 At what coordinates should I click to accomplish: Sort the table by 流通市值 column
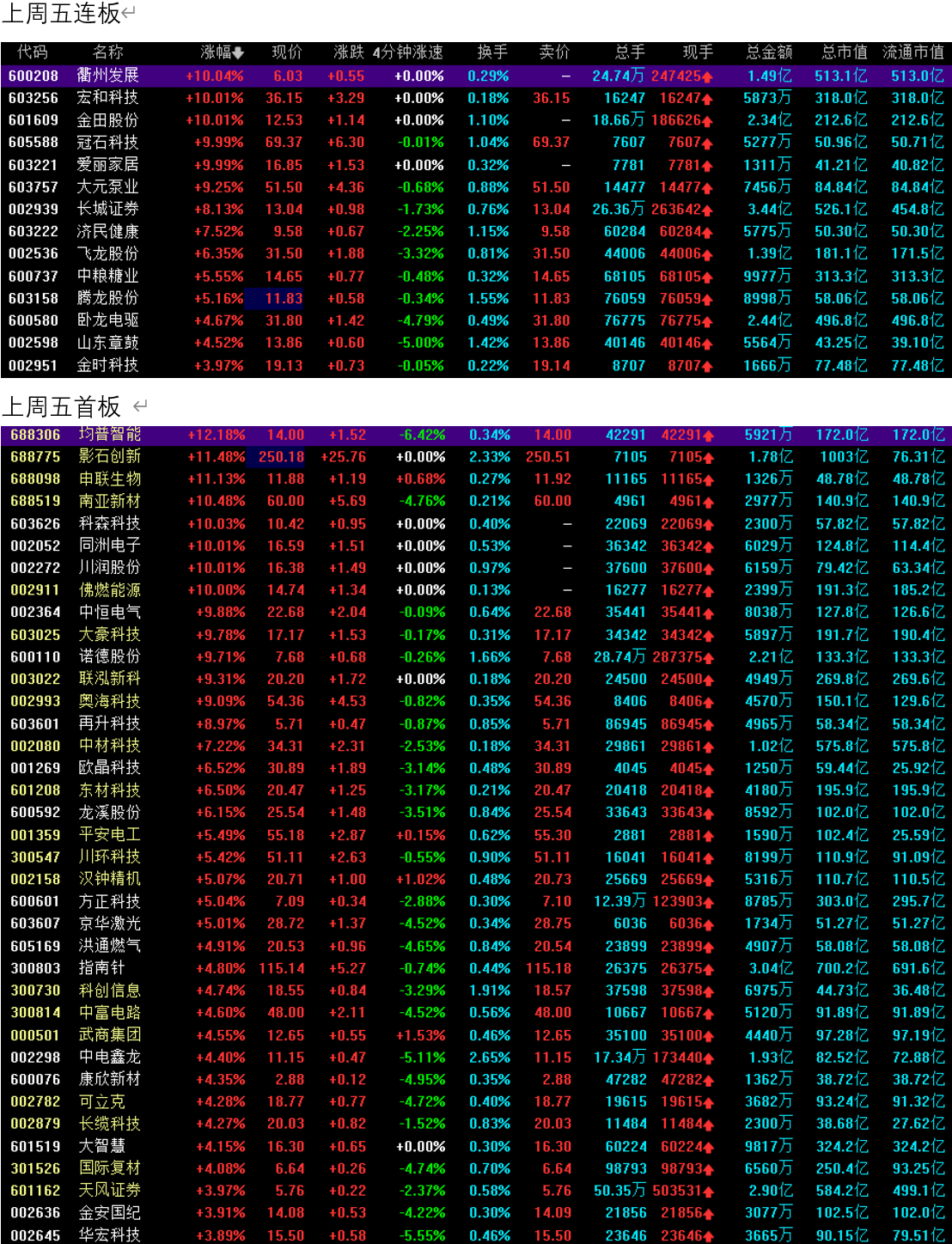912,52
